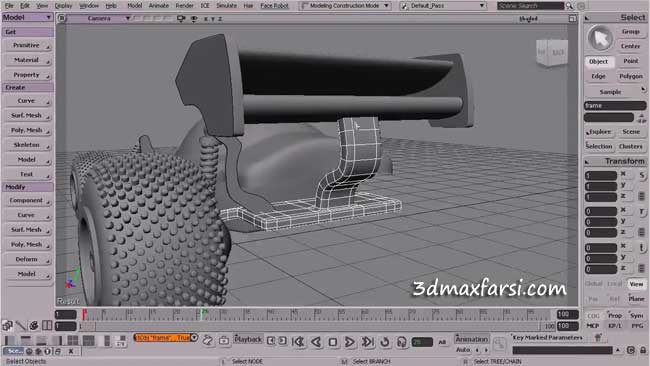
Task: Play forward triangle button
Action: click(349, 342)
